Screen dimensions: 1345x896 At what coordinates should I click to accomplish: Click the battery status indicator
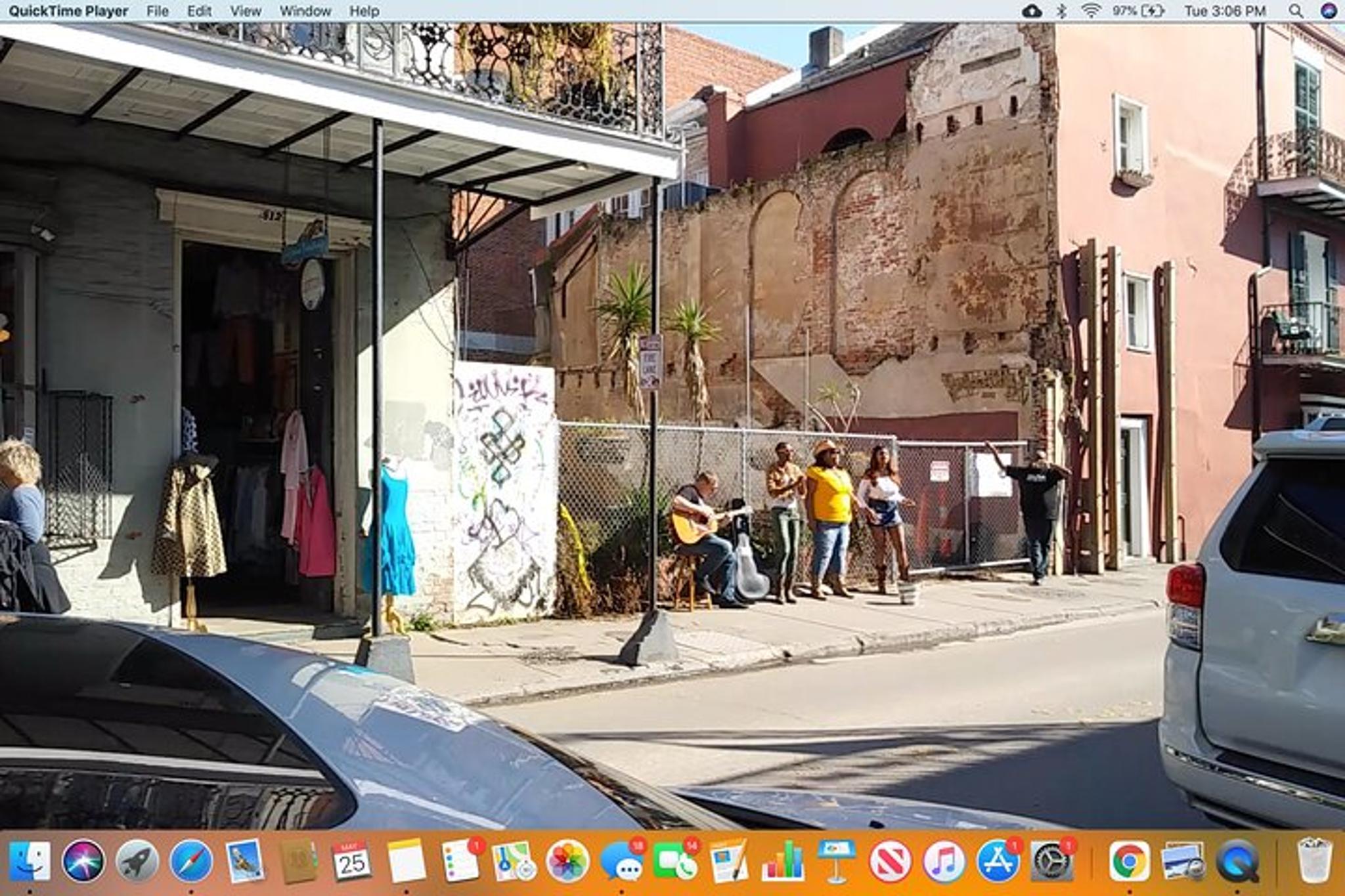(x=1138, y=11)
